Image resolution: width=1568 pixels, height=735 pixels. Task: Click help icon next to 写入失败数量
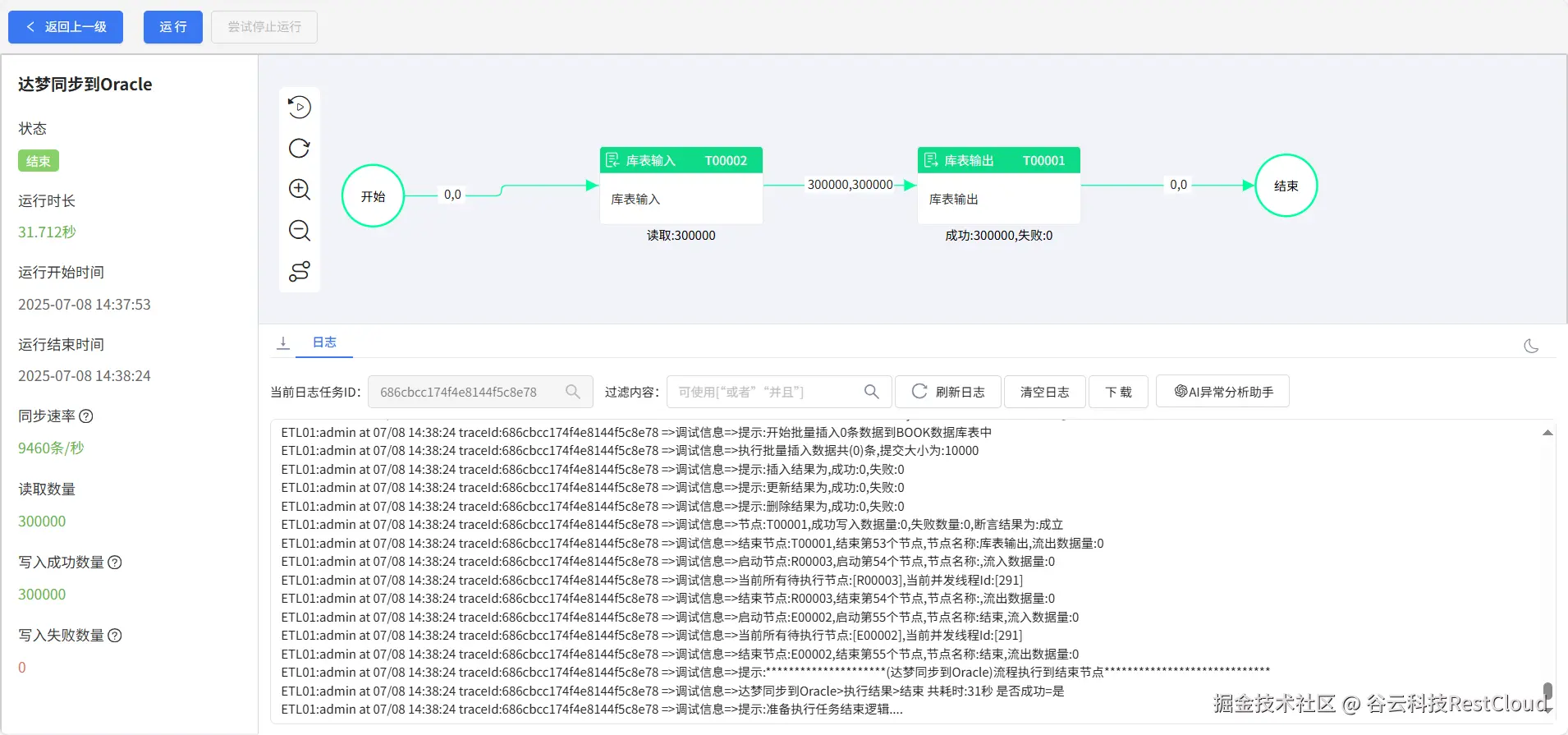click(x=115, y=636)
